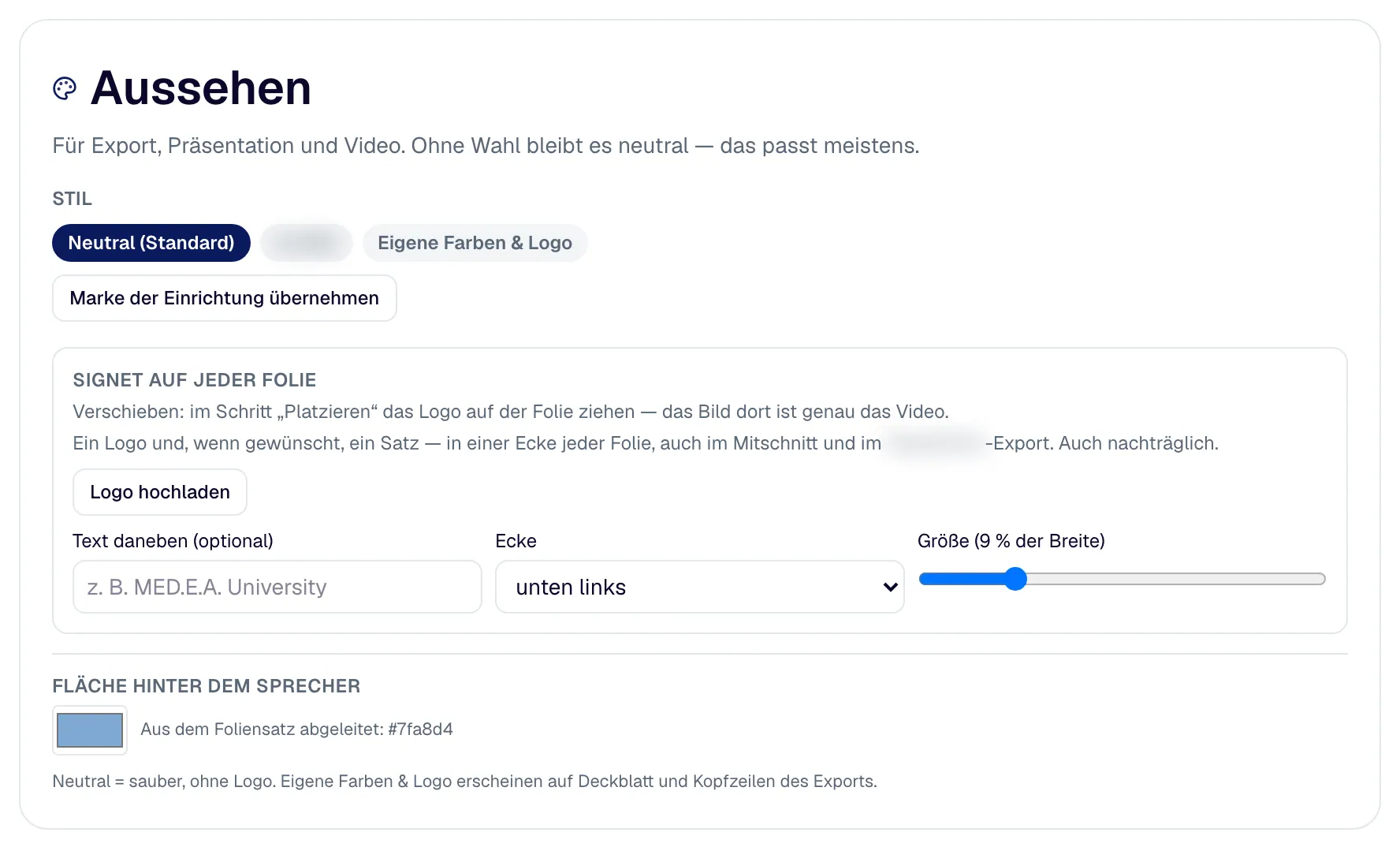Viewport: 1400px width, 847px height.
Task: Select the blurred middle style pill
Action: tap(307, 243)
